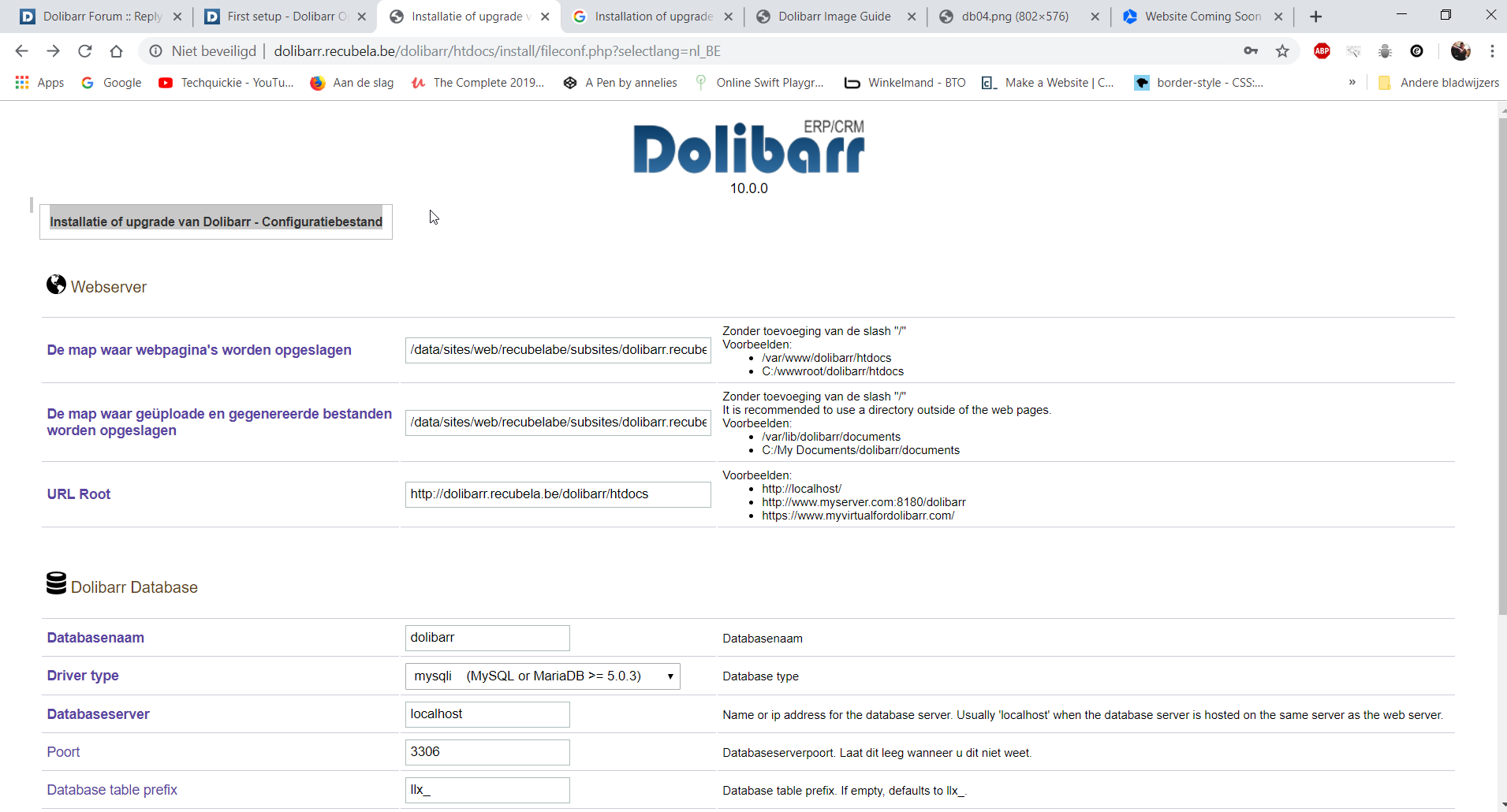Edit the webpages directory field
This screenshot has height=812, width=1507.
[x=558, y=350]
